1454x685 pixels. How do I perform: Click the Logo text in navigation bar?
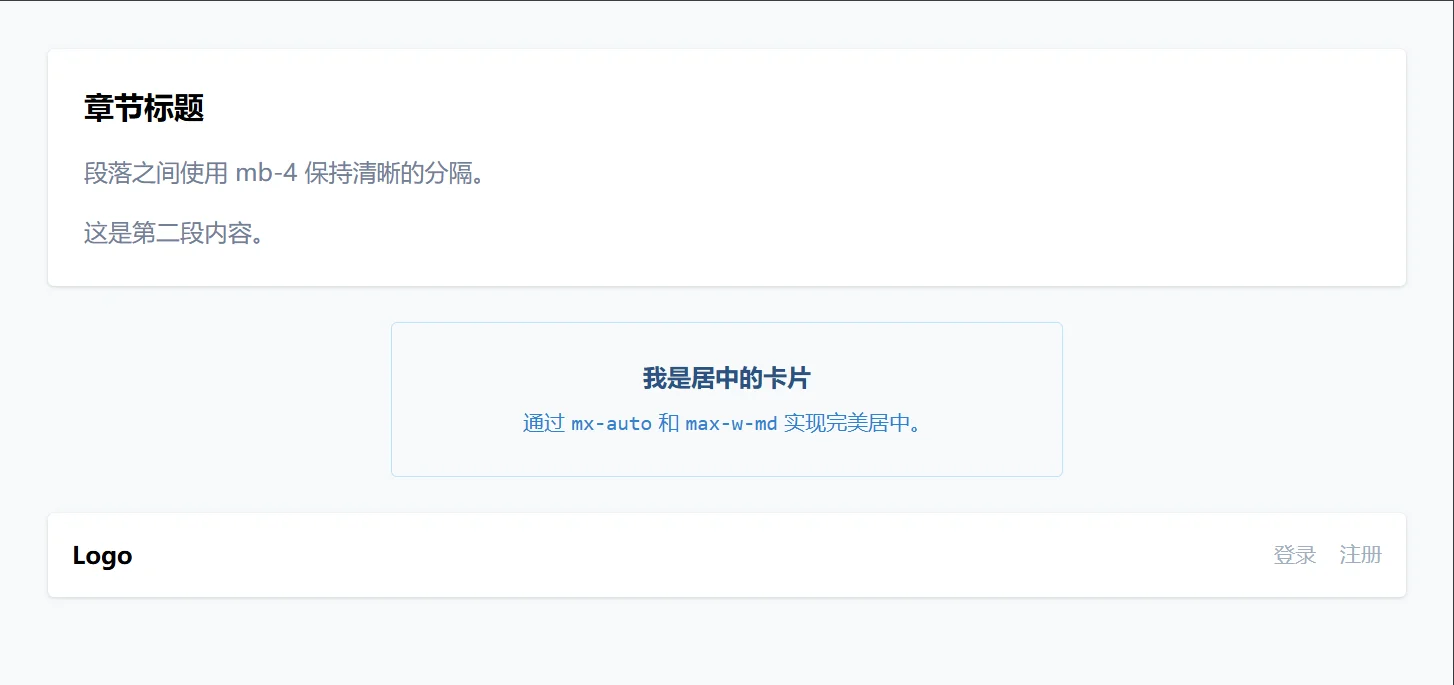pos(102,556)
